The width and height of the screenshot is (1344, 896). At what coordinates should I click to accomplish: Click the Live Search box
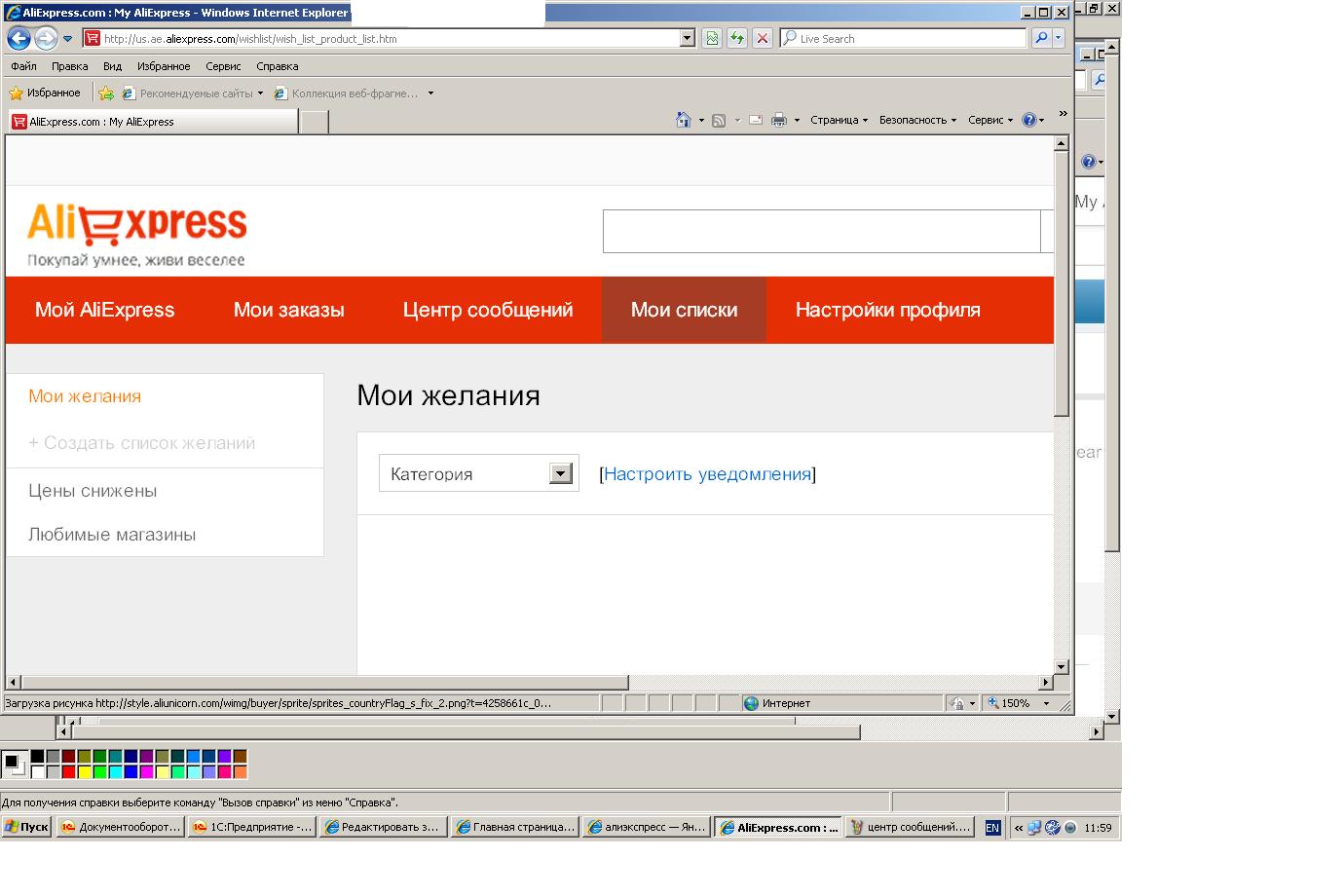(x=903, y=39)
